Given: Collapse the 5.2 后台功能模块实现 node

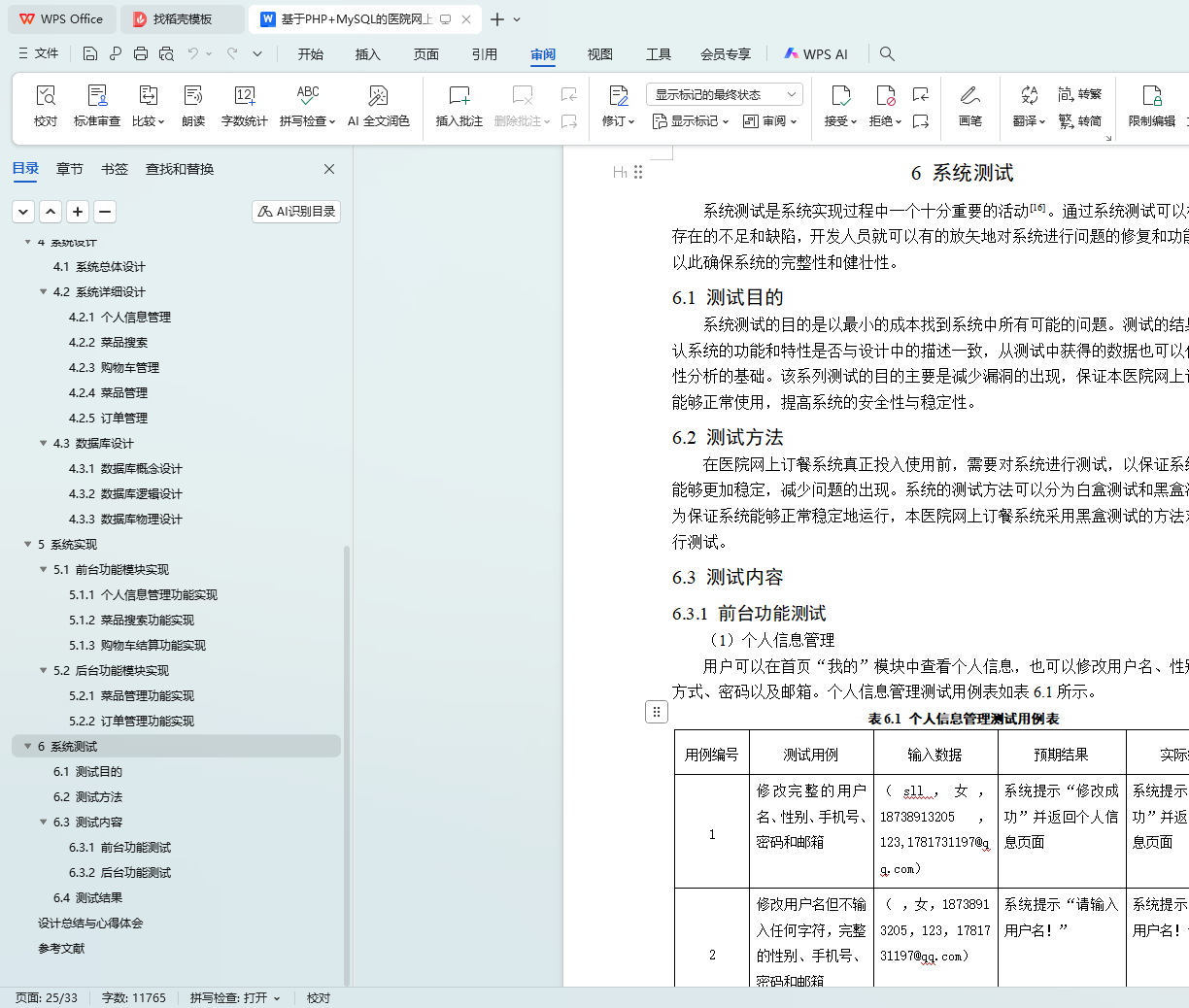Looking at the screenshot, I should [43, 670].
